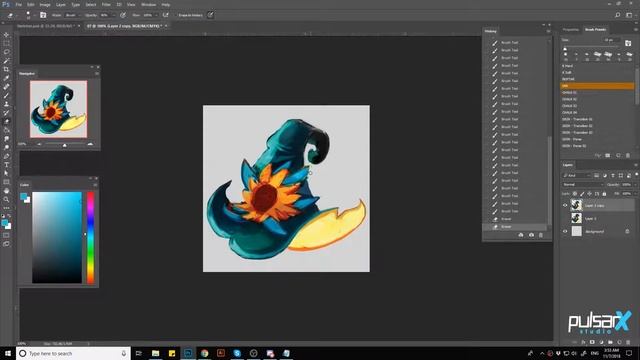Select the Healing Brush tool
640x360 pixels.
click(6, 87)
